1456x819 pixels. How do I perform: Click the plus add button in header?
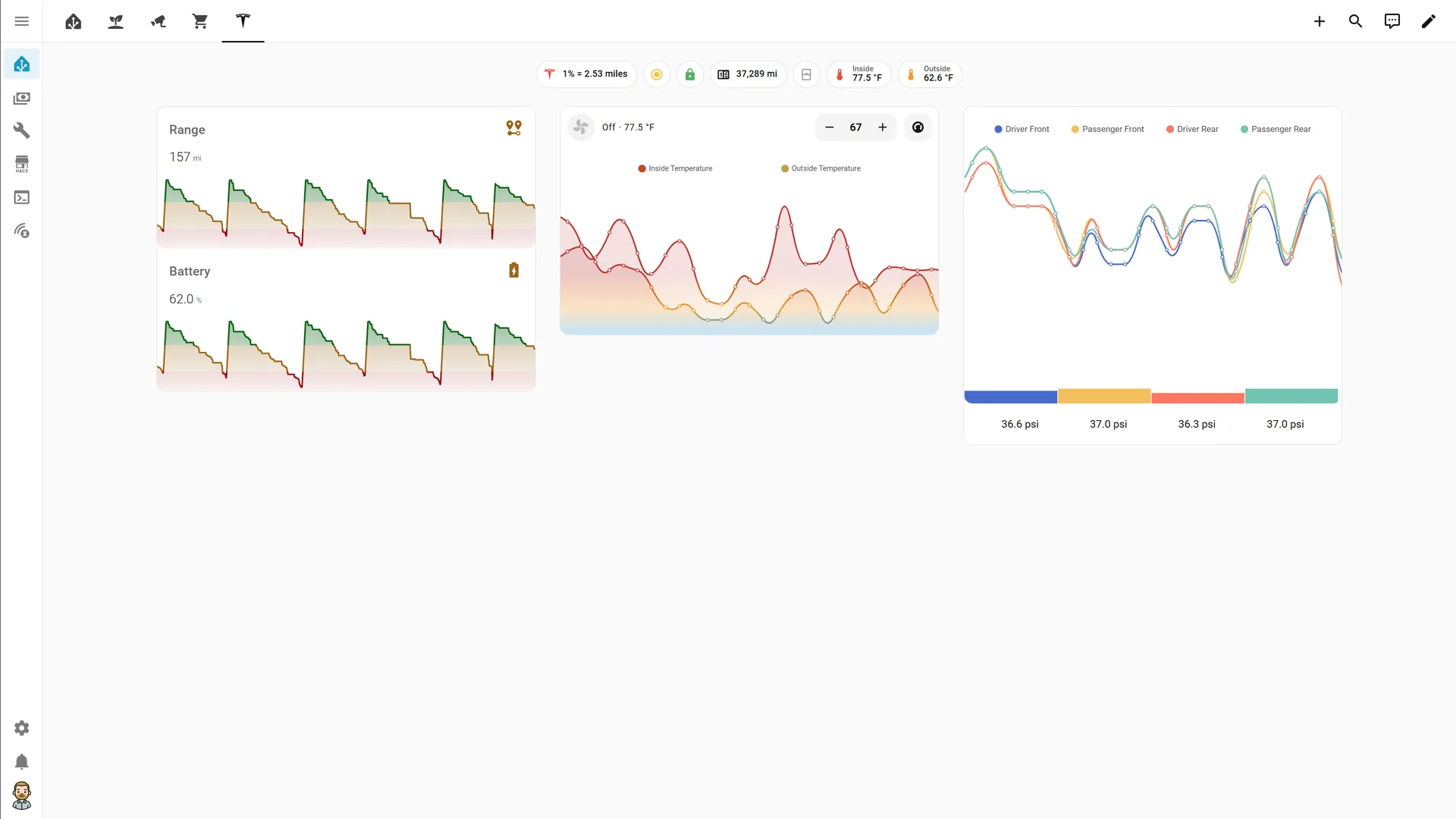coord(1319,21)
